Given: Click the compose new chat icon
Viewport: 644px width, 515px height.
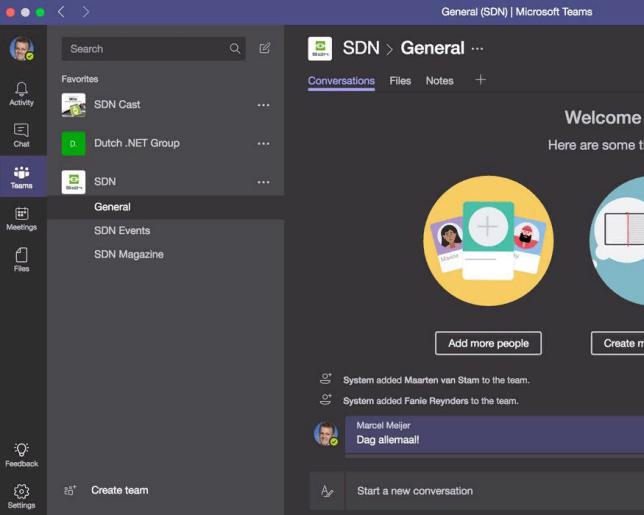Looking at the screenshot, I should [265, 48].
